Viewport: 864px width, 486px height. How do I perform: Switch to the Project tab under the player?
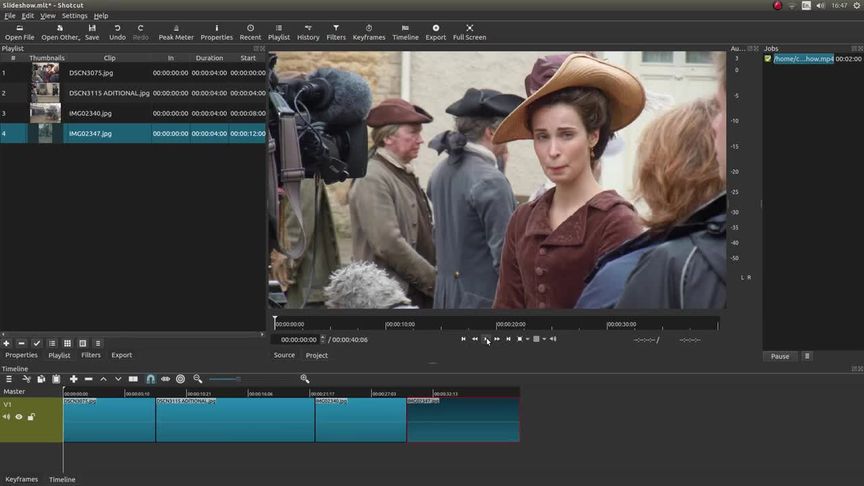[x=316, y=355]
